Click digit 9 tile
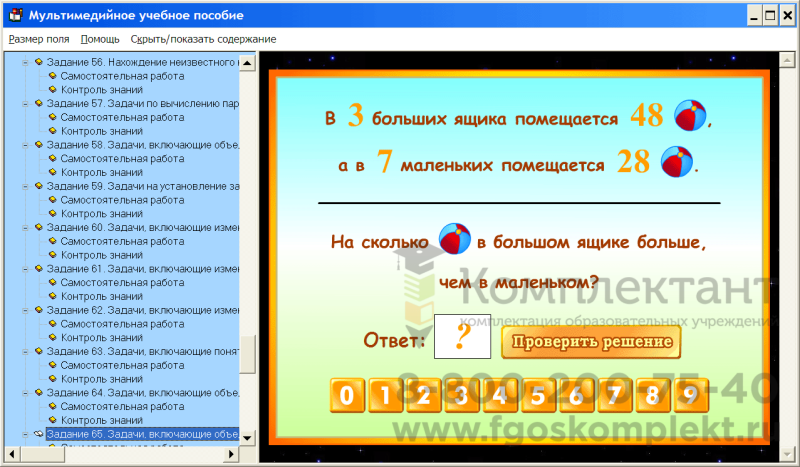Image resolution: width=800 pixels, height=467 pixels. click(x=691, y=395)
